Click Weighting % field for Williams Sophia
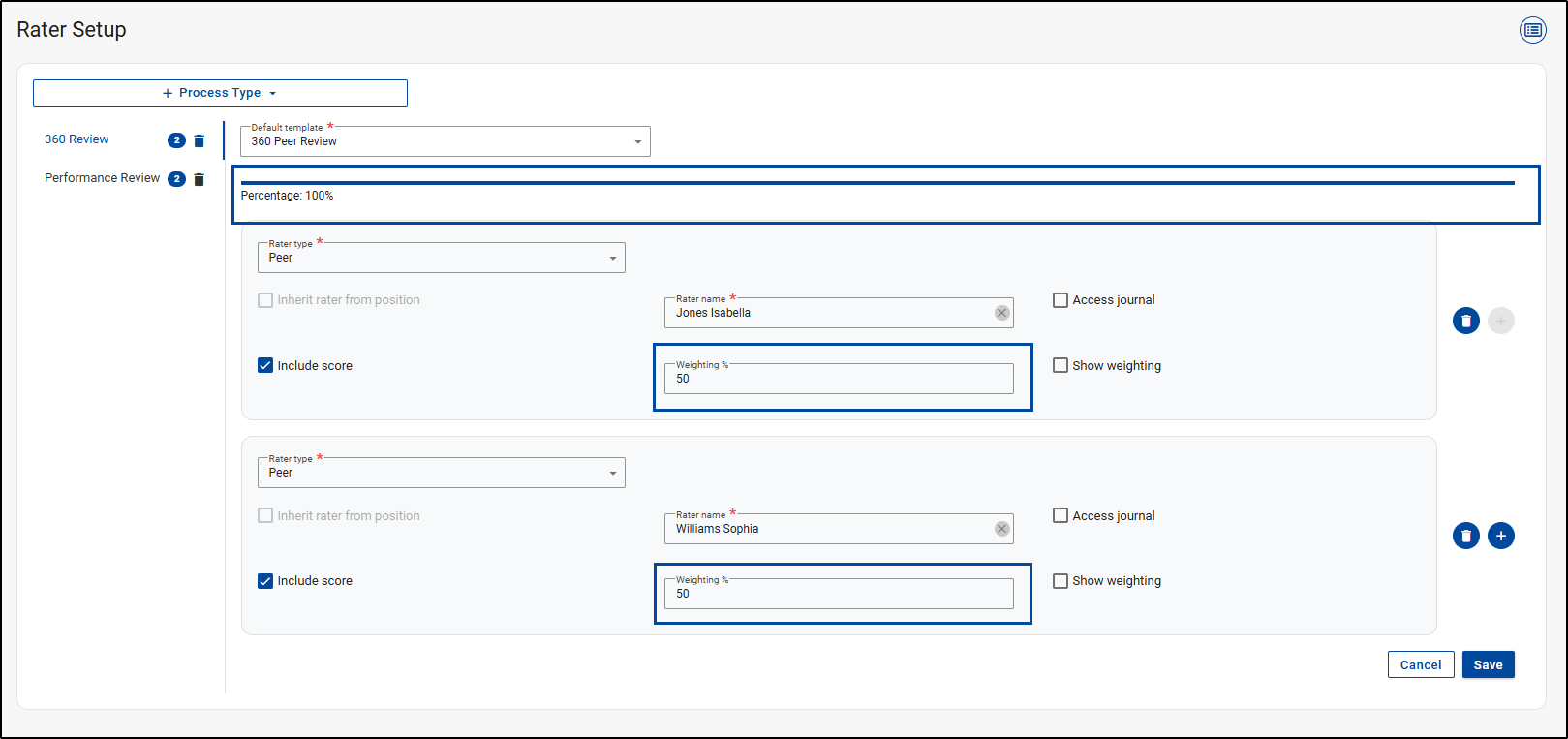The image size is (1568, 739). click(x=838, y=594)
